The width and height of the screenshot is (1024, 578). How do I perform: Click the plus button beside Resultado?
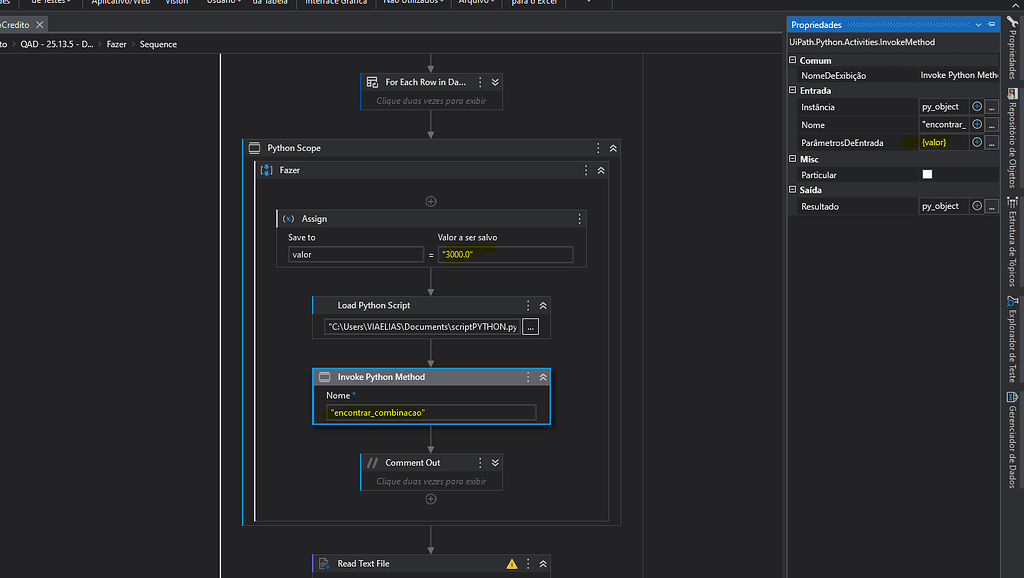(x=977, y=206)
